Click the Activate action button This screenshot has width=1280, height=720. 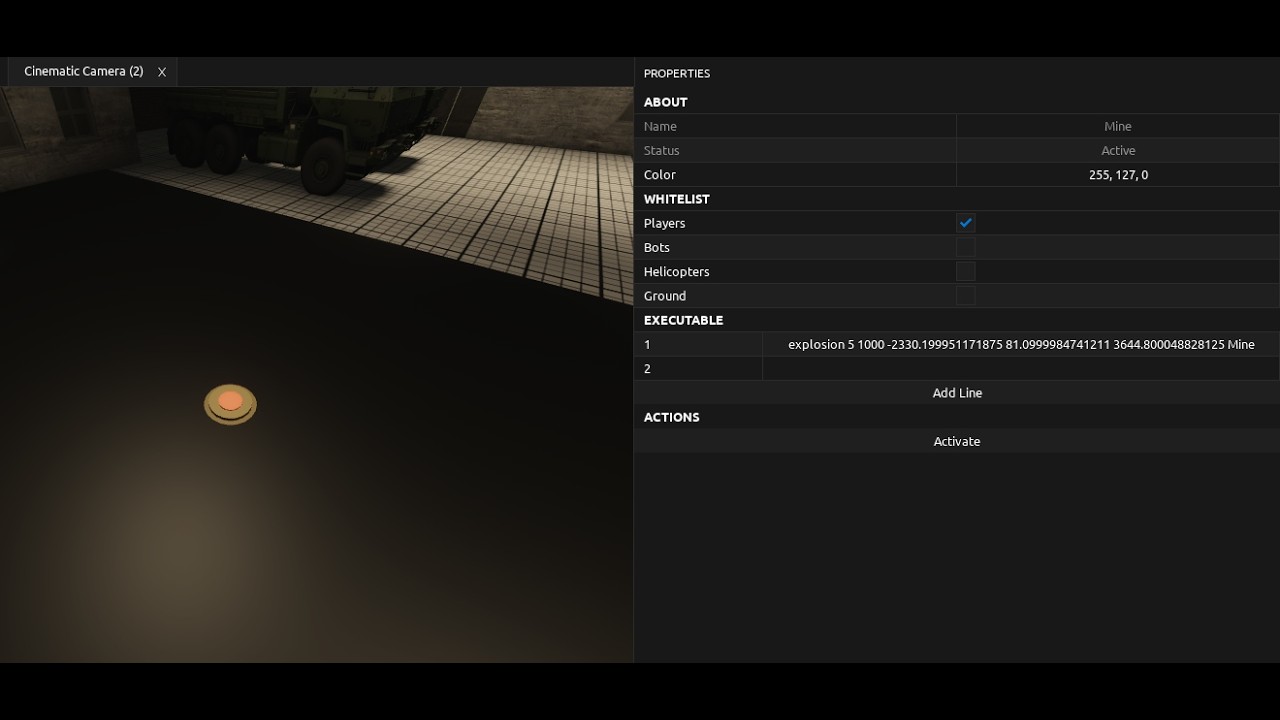957,441
